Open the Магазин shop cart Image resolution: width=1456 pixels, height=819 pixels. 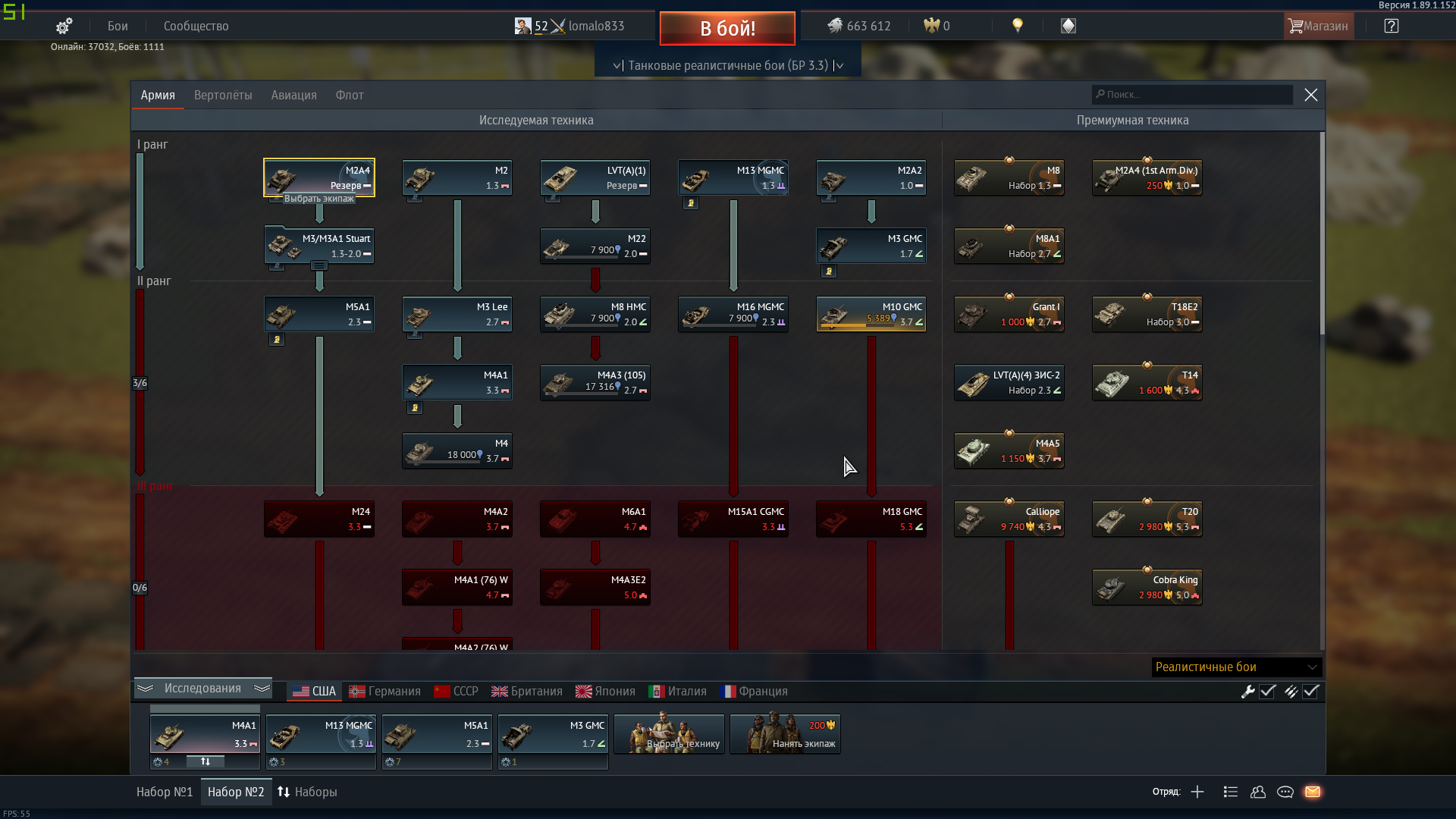(x=1319, y=26)
